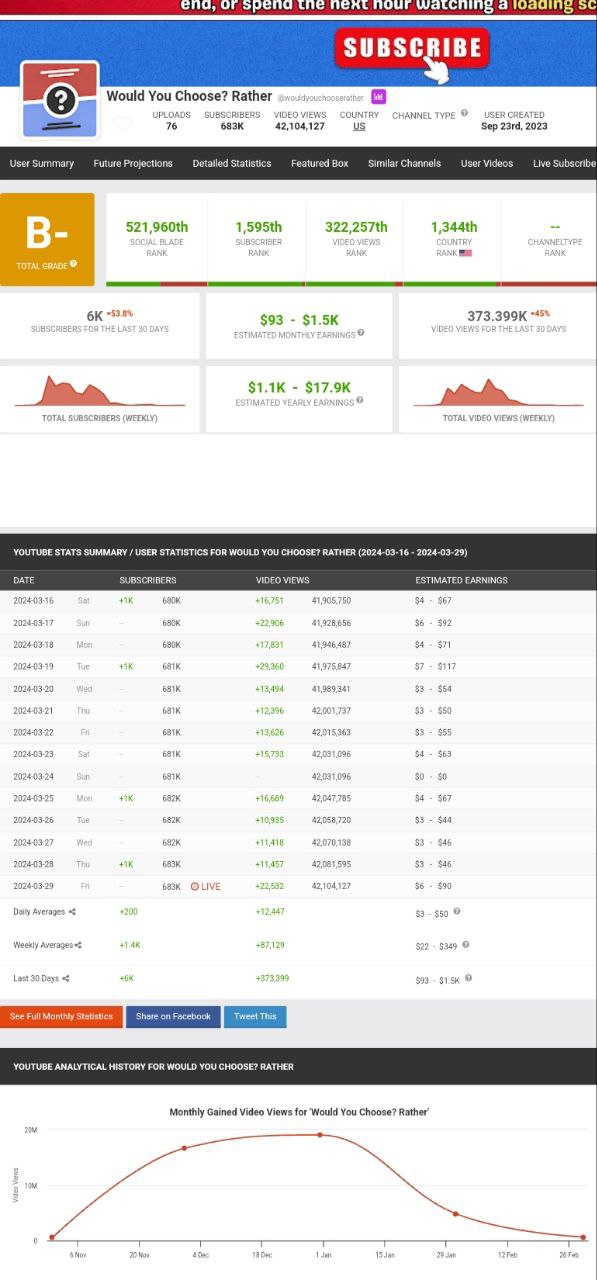Click the 322,257th Video Views Rank value
Viewport: 597px width, 1280px height.
click(356, 227)
